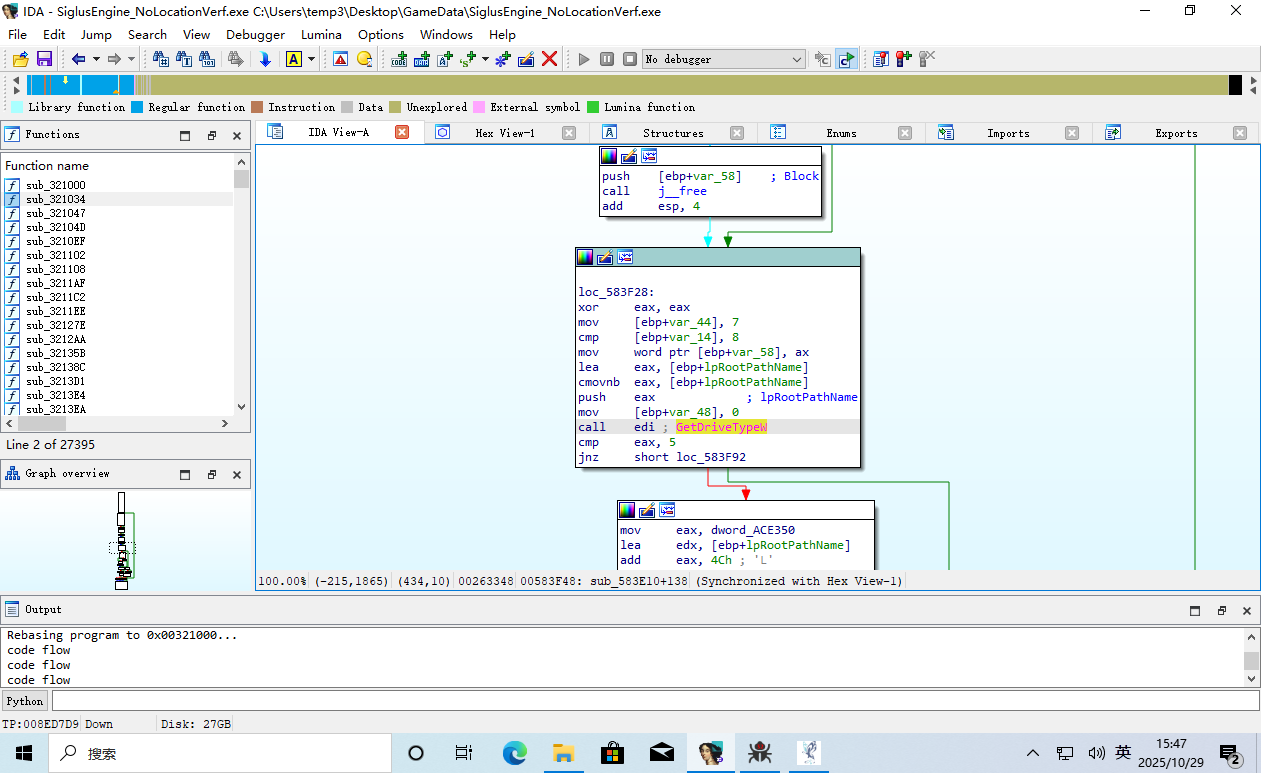Click the Jump to address down-arrow icon
The height and width of the screenshot is (773, 1261).
click(x=265, y=60)
